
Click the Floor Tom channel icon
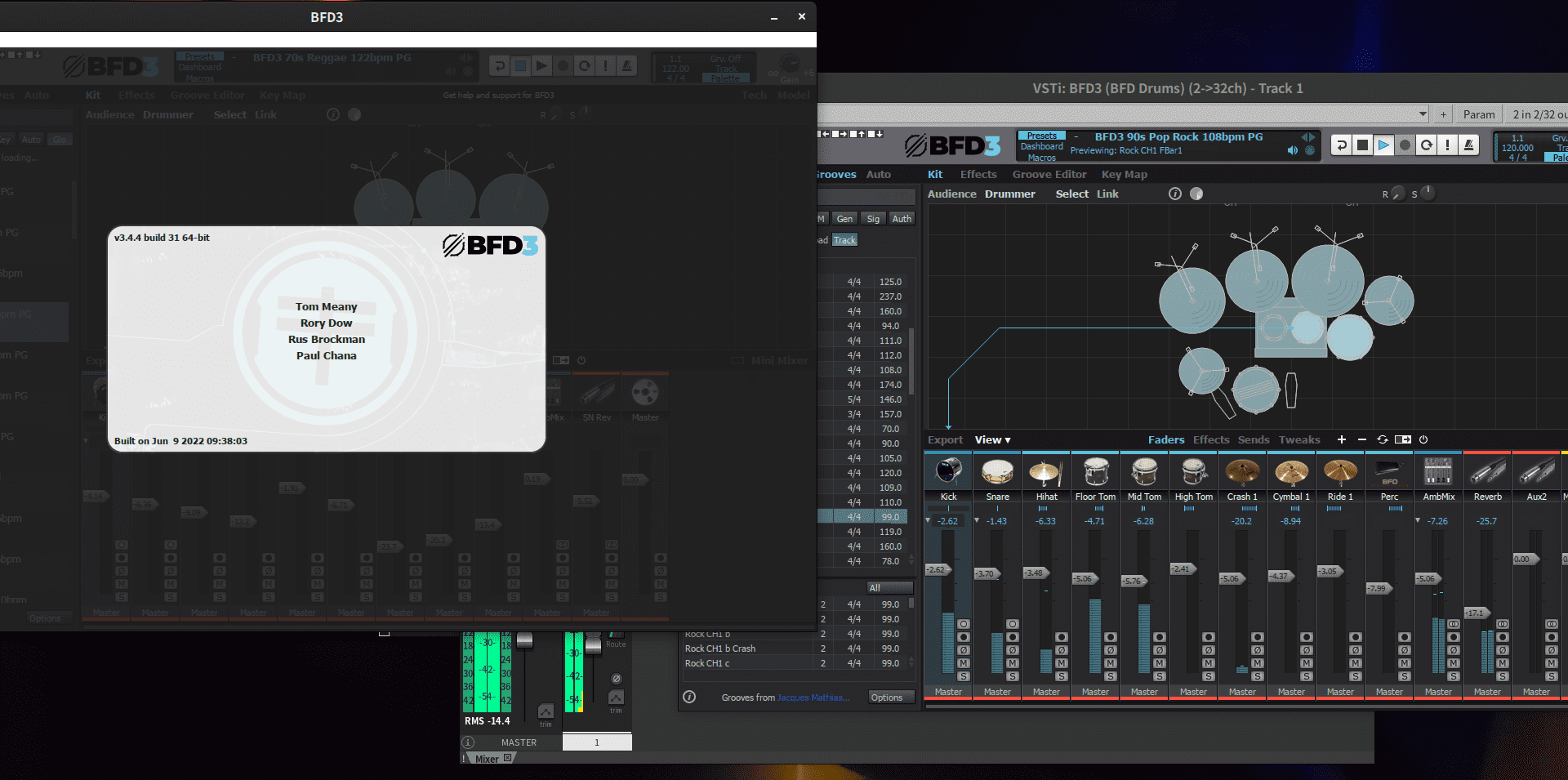[x=1095, y=472]
